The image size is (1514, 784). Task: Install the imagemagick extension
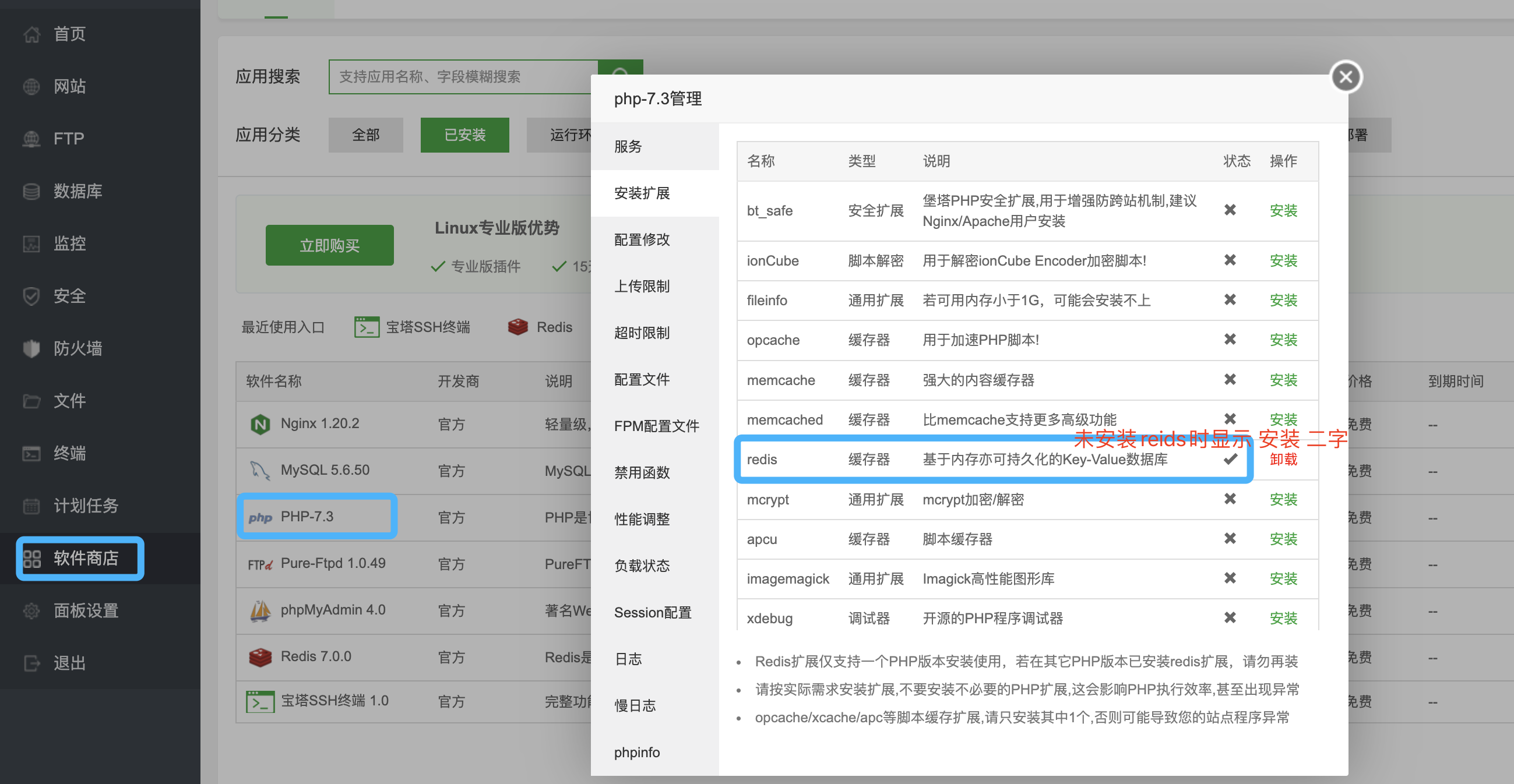[x=1283, y=579]
